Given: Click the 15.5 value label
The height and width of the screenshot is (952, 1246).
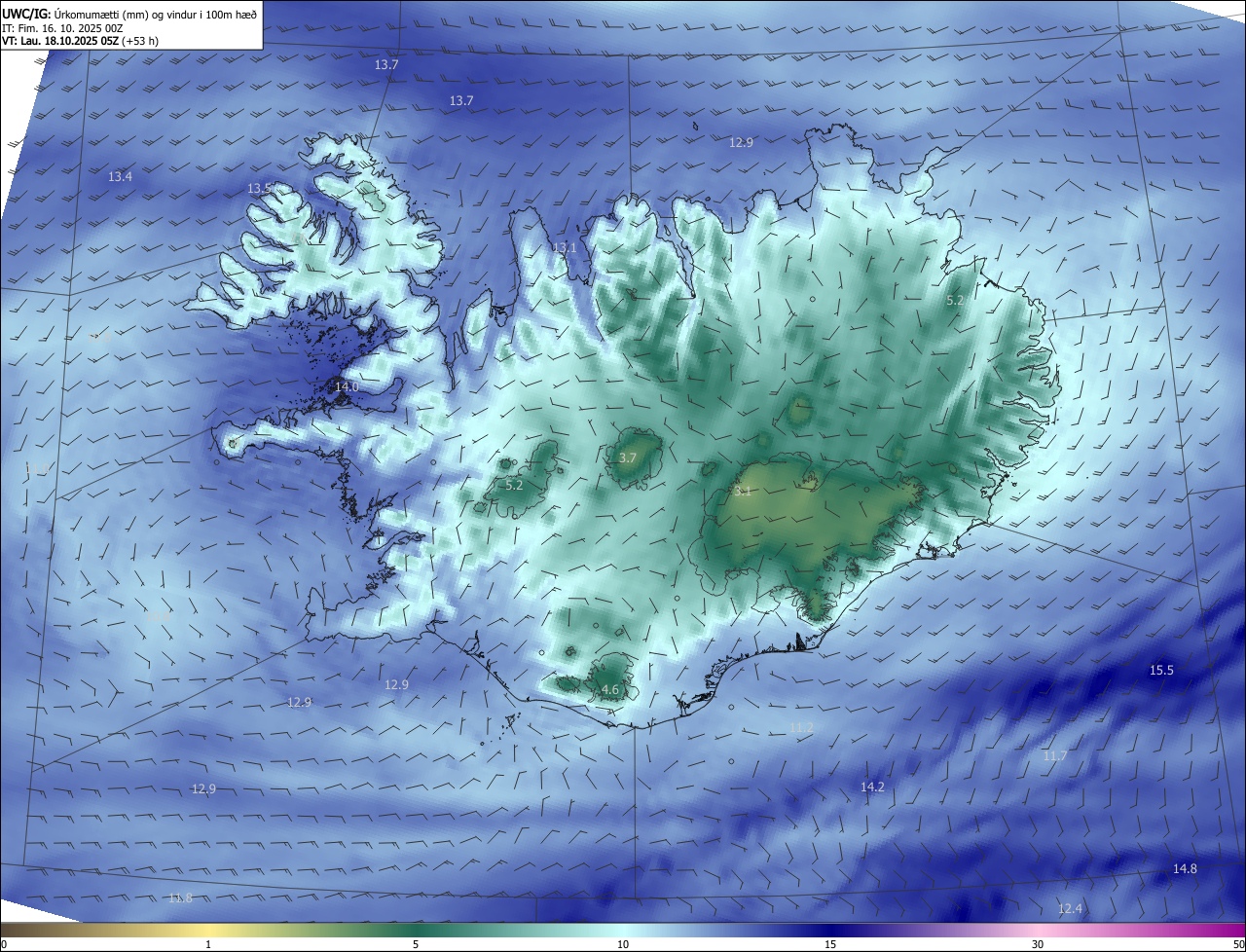Looking at the screenshot, I should coord(1161,671).
